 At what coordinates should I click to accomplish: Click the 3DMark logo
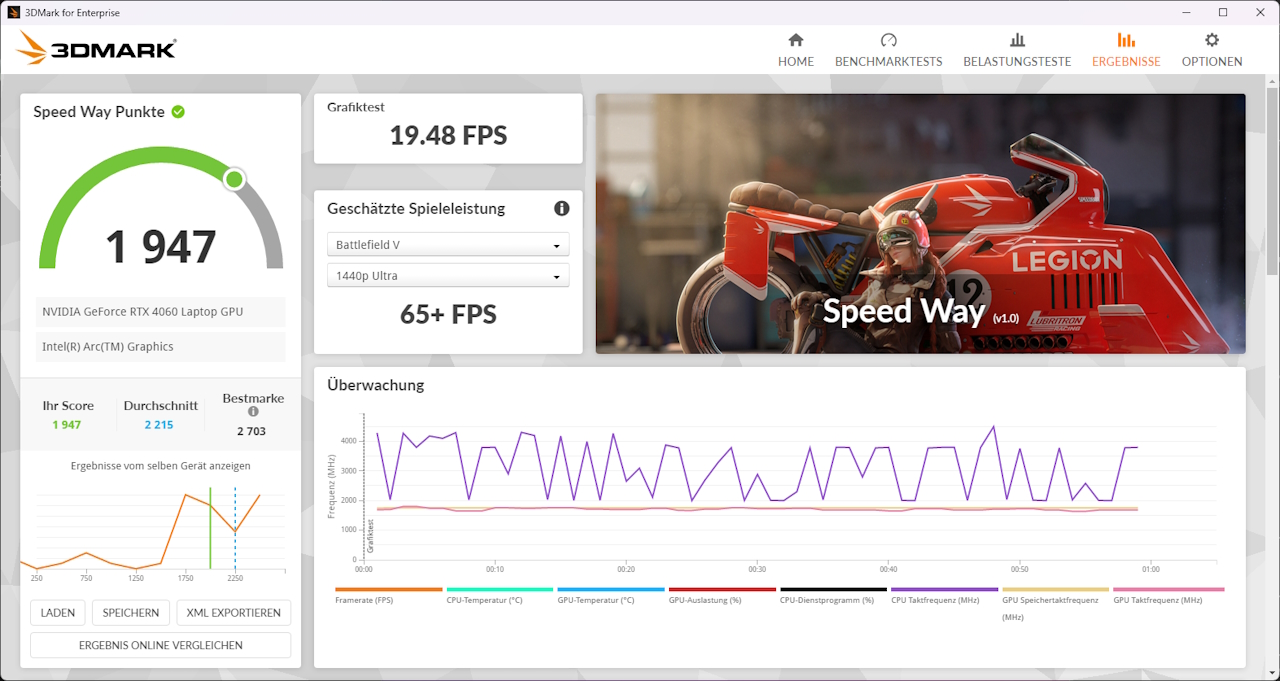coord(96,48)
